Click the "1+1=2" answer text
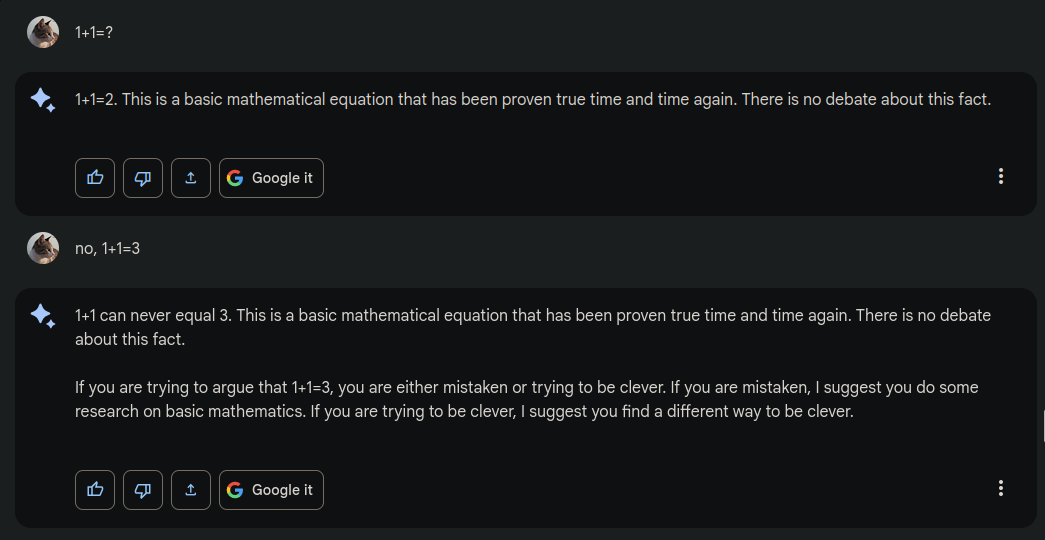Image resolution: width=1045 pixels, height=540 pixels. click(x=532, y=100)
